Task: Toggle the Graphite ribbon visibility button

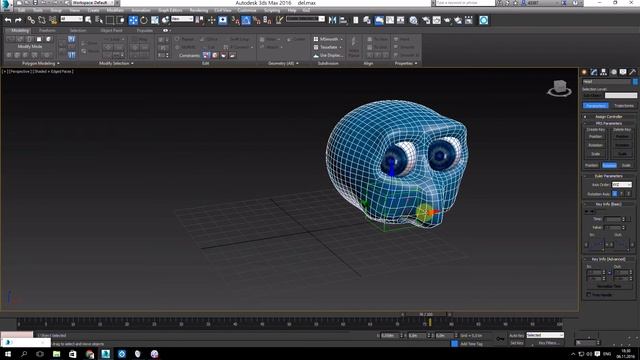Action: tap(379, 20)
